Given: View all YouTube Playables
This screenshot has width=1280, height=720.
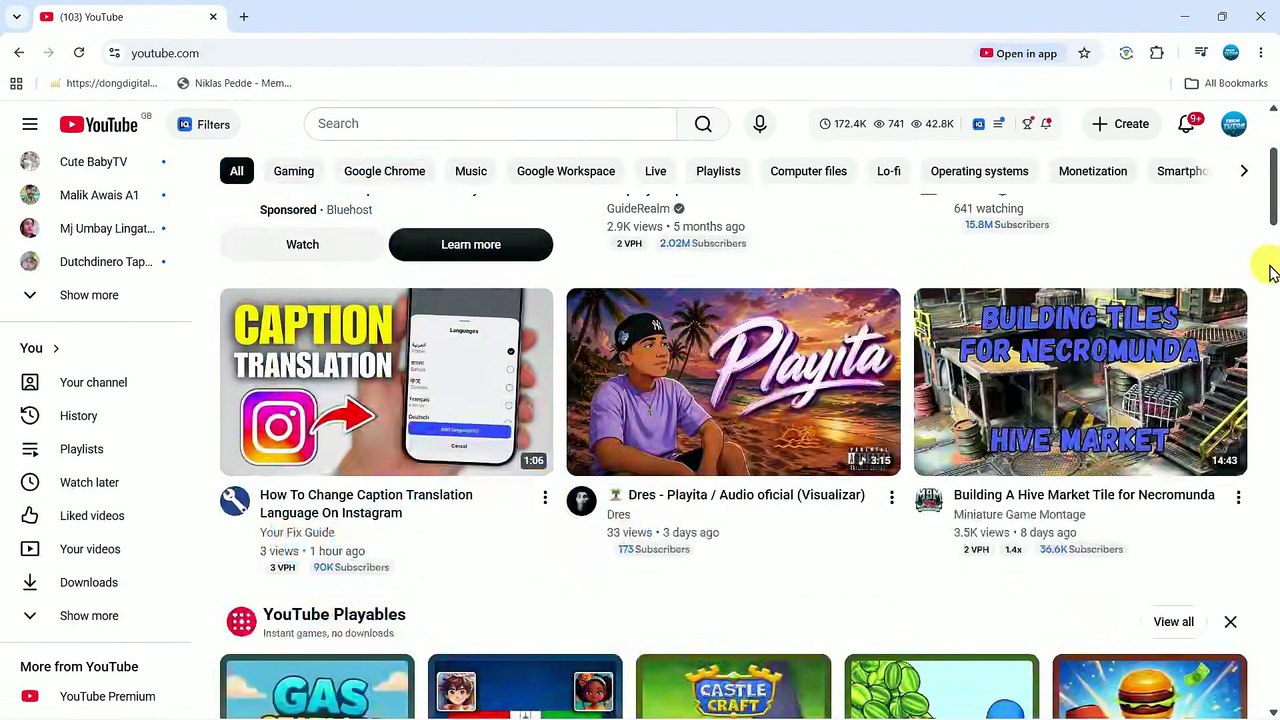Looking at the screenshot, I should pyautogui.click(x=1174, y=622).
